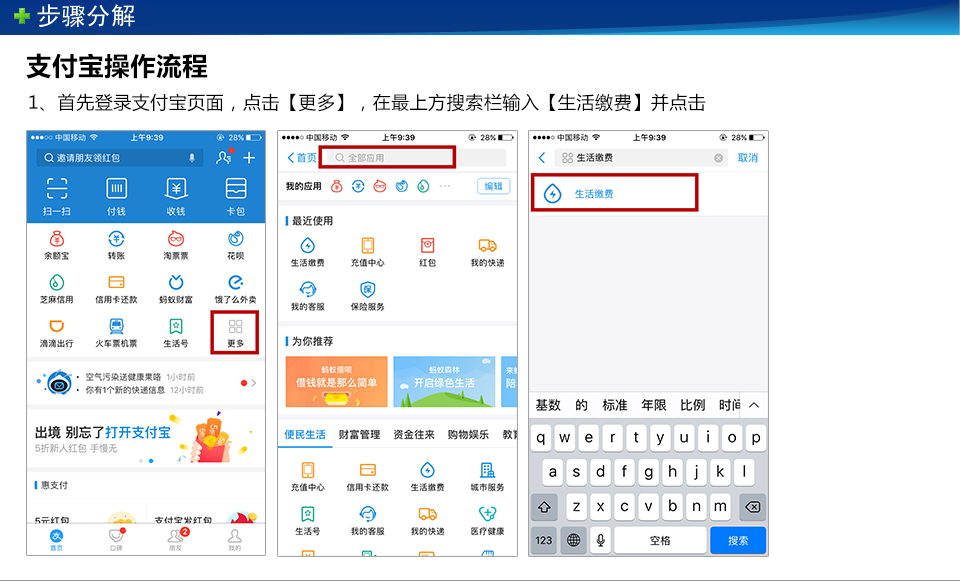Expand the notification row chevron
The width and height of the screenshot is (960, 581).
click(x=253, y=383)
